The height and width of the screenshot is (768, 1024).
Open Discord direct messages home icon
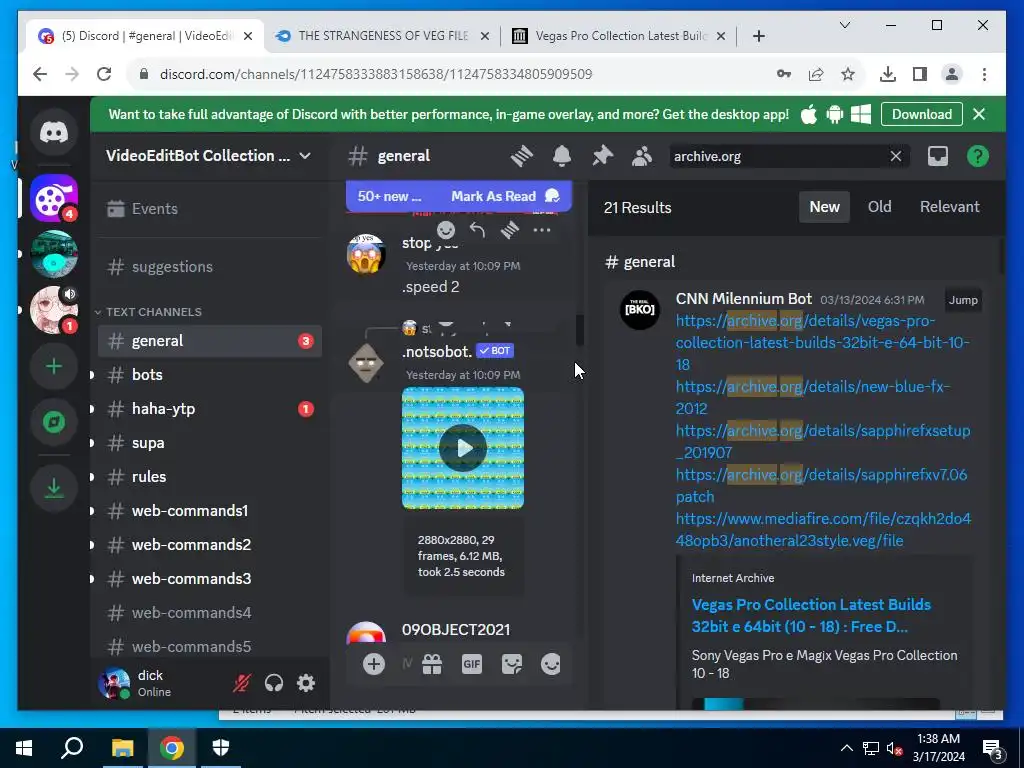[54, 133]
